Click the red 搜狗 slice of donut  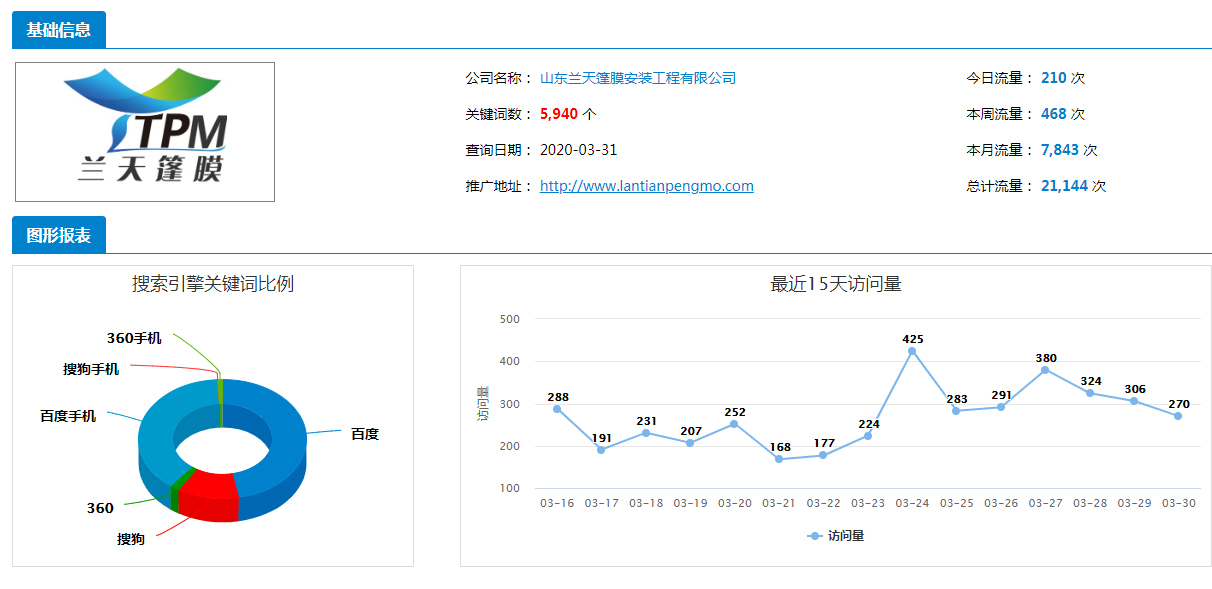pos(208,496)
